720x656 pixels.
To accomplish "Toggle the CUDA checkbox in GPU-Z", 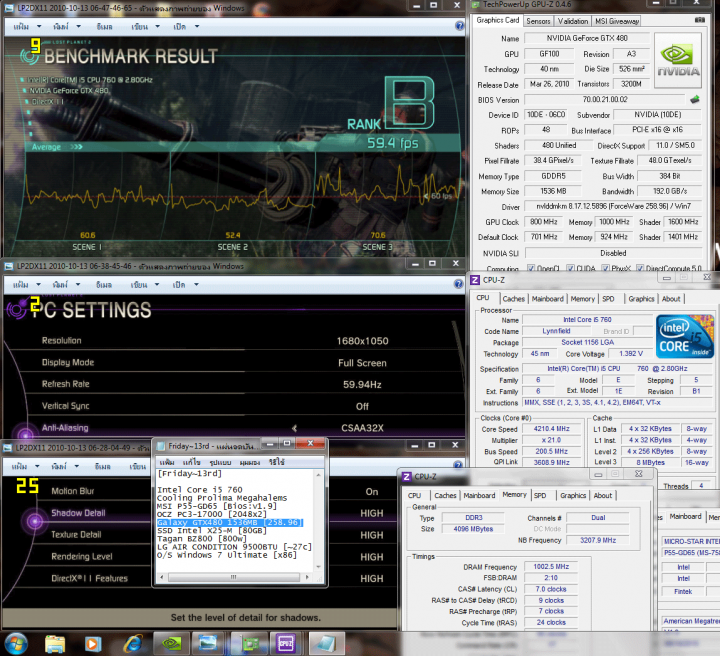I will click(x=570, y=268).
